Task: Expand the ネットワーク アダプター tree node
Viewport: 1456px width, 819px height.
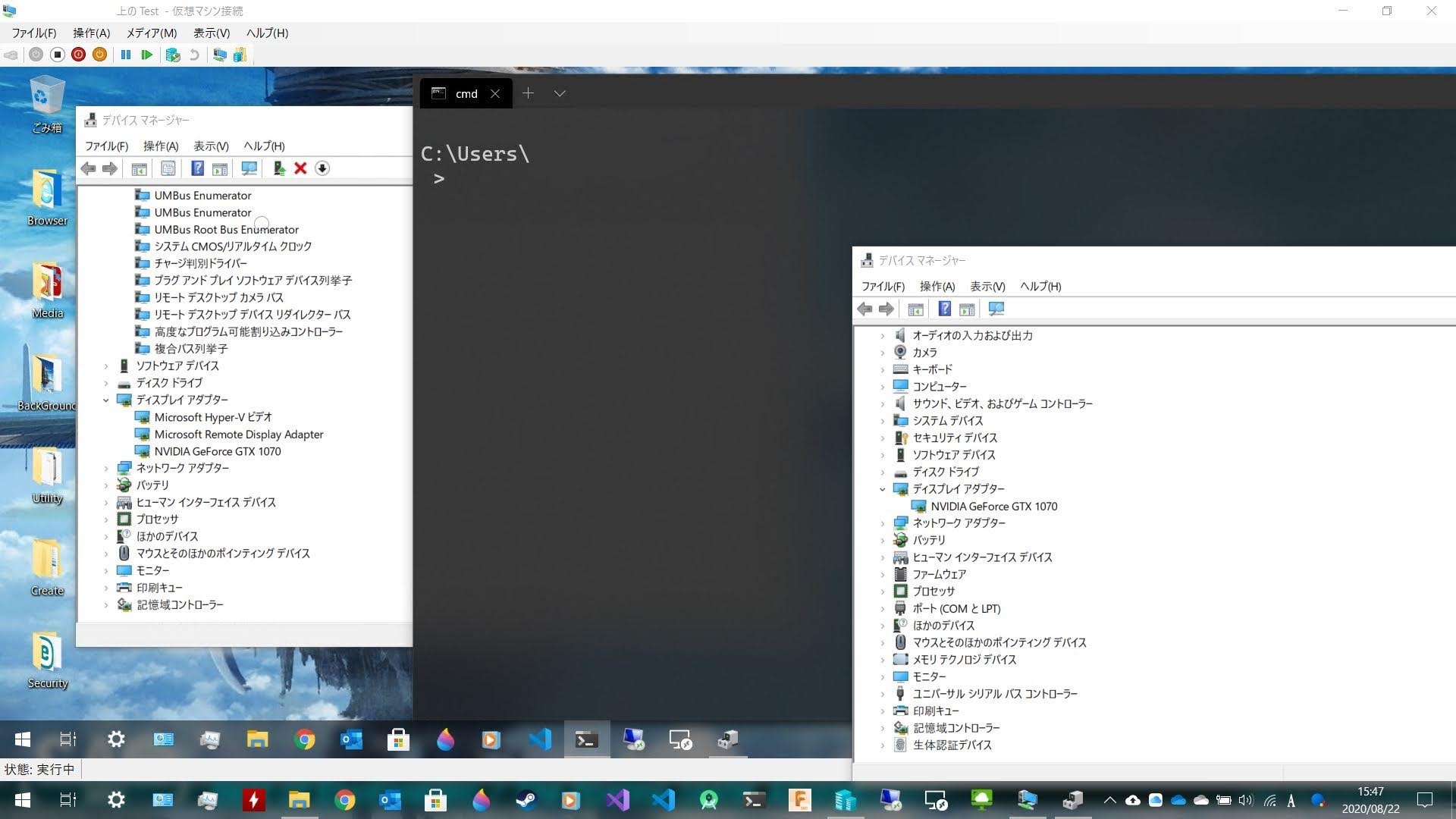Action: (x=882, y=522)
